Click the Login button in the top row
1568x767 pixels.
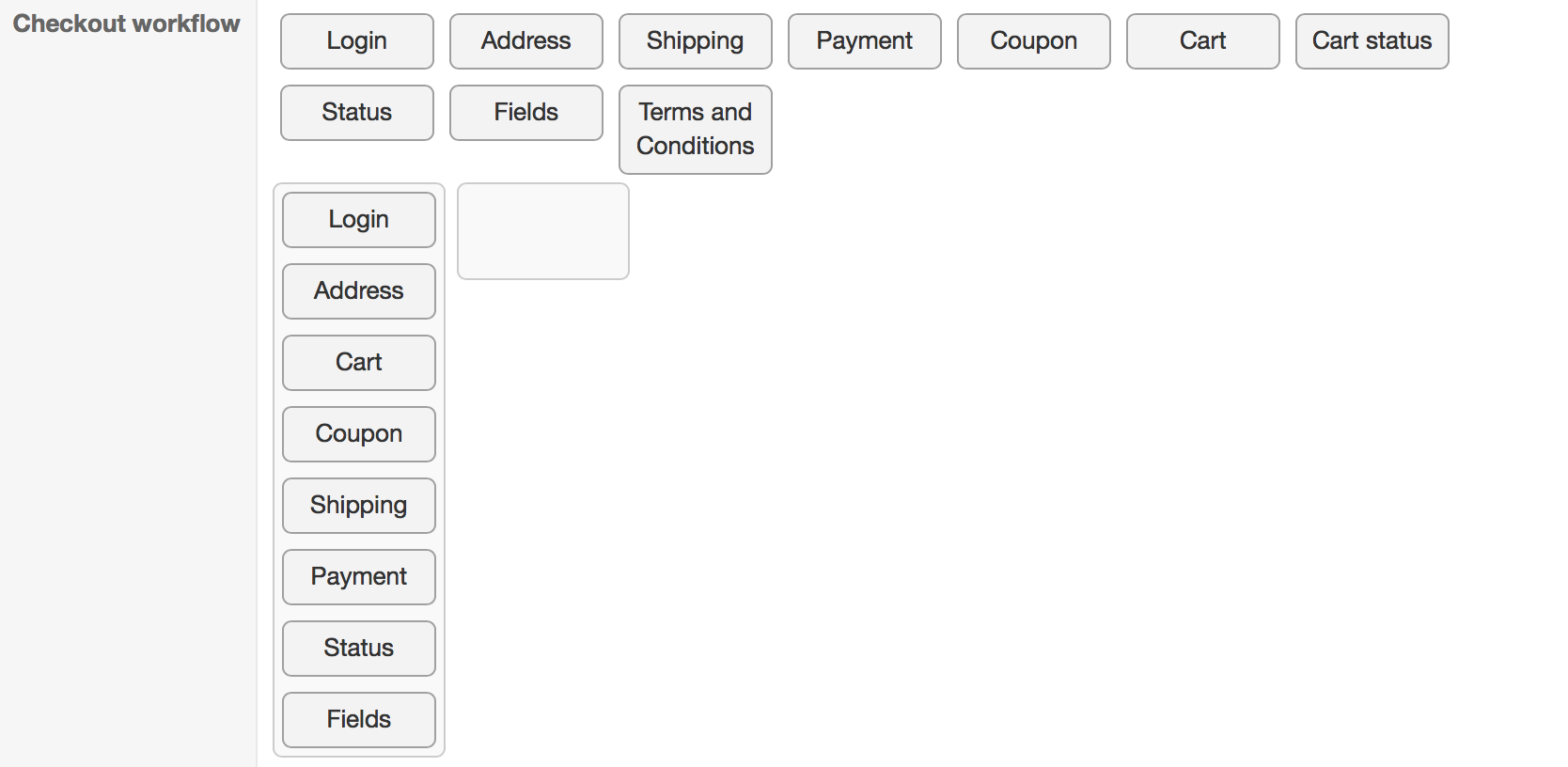point(357,41)
